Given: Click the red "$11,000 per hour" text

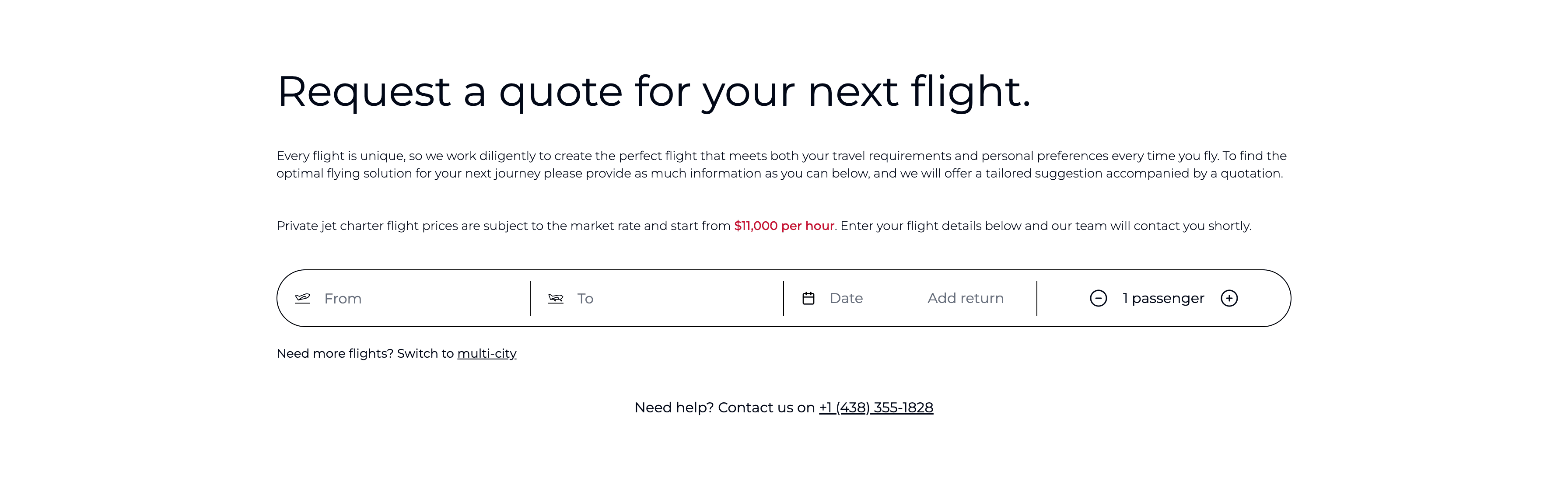Looking at the screenshot, I should (x=784, y=226).
